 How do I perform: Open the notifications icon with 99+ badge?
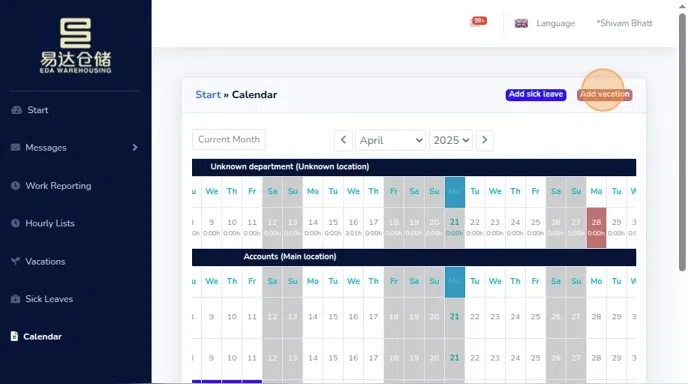click(x=478, y=22)
